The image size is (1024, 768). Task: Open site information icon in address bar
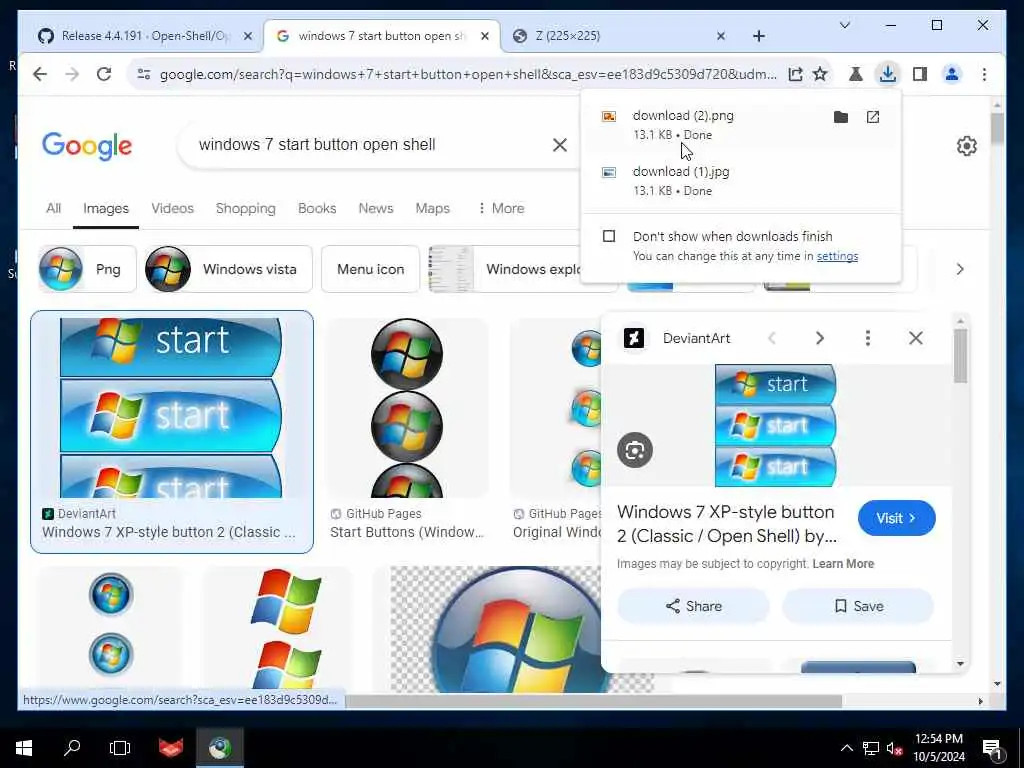[144, 74]
